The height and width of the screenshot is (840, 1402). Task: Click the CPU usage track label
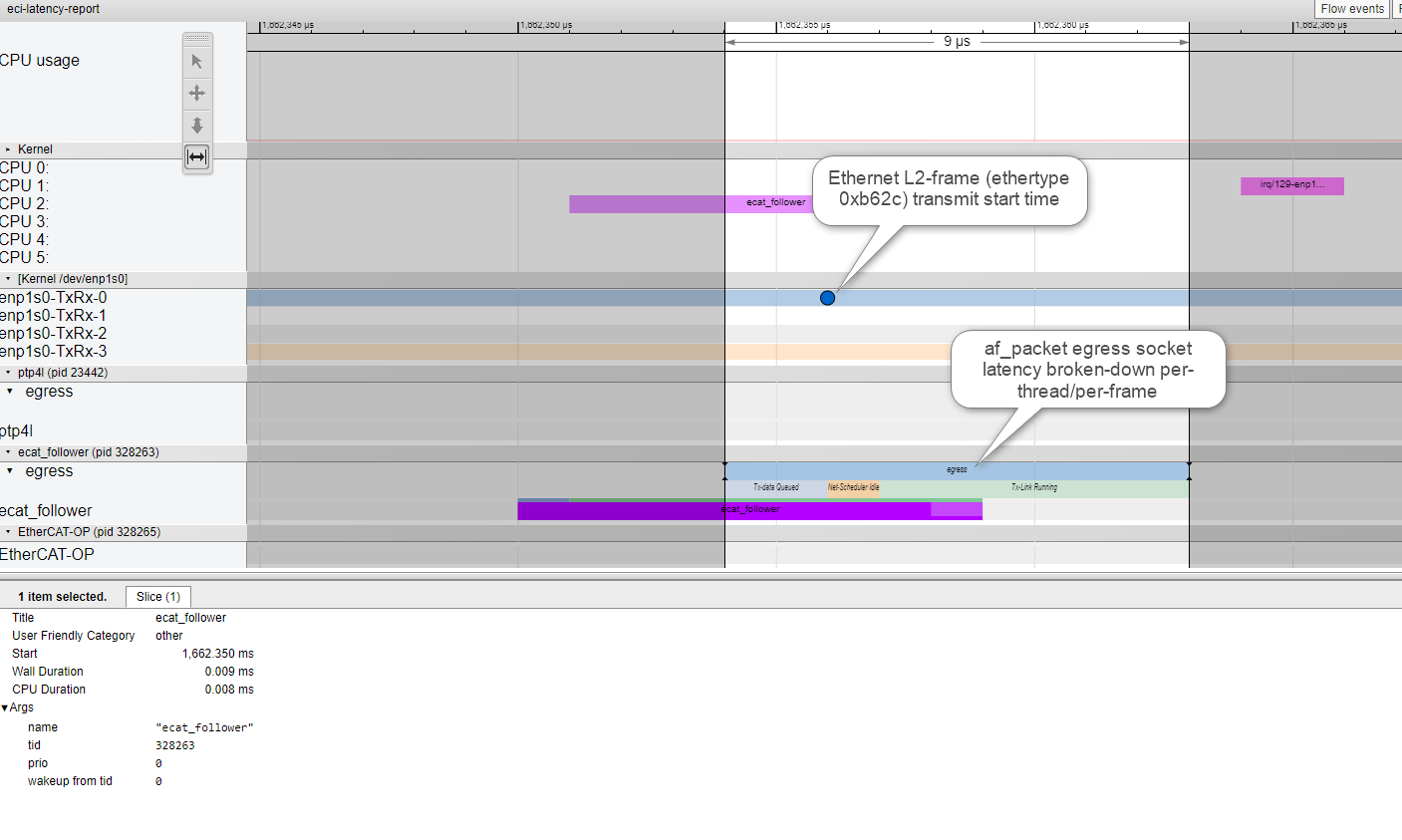tap(40, 61)
